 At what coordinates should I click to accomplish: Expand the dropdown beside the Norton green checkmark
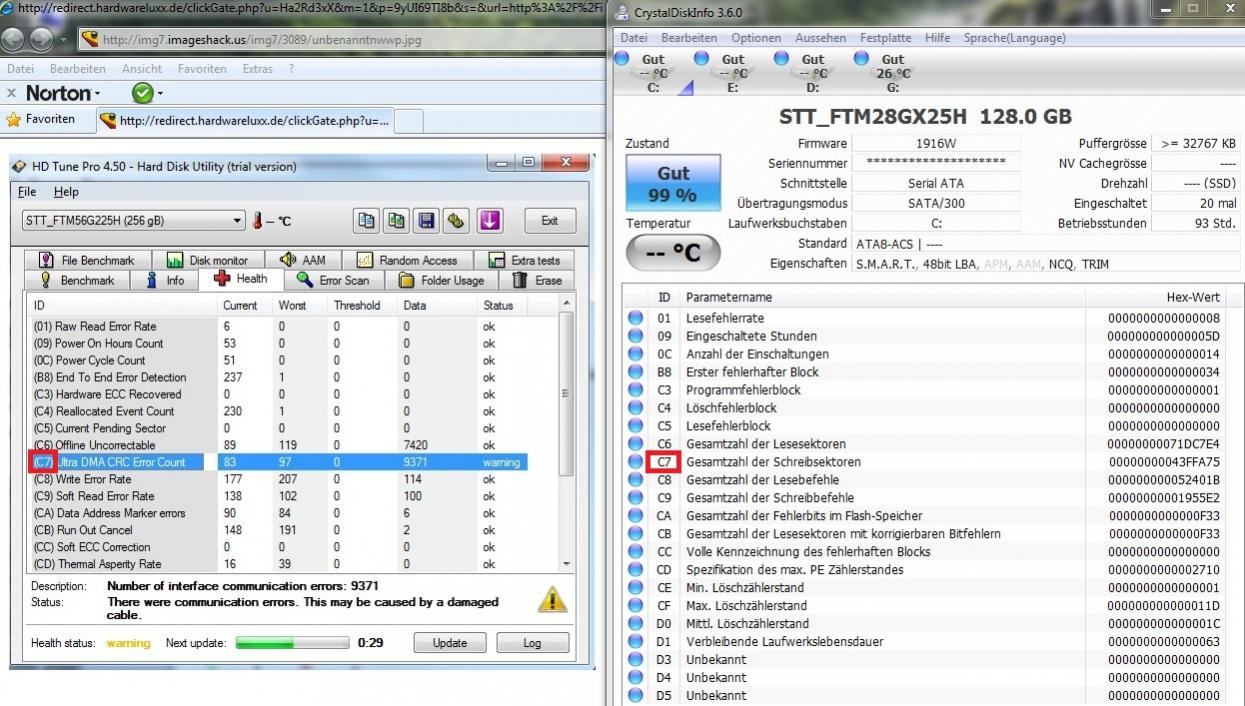[160, 94]
